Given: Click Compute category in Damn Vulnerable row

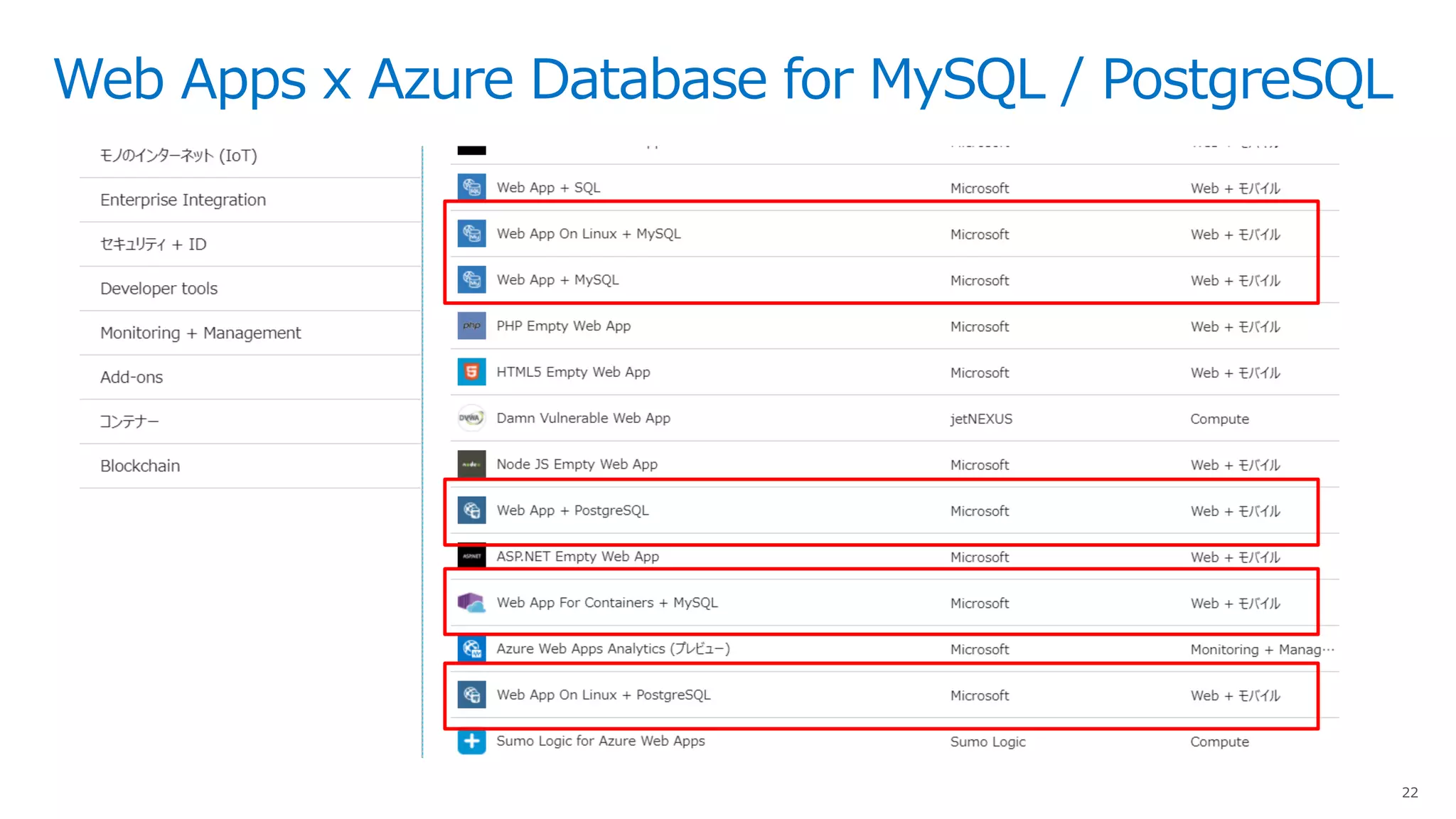Looking at the screenshot, I should pos(1219,419).
